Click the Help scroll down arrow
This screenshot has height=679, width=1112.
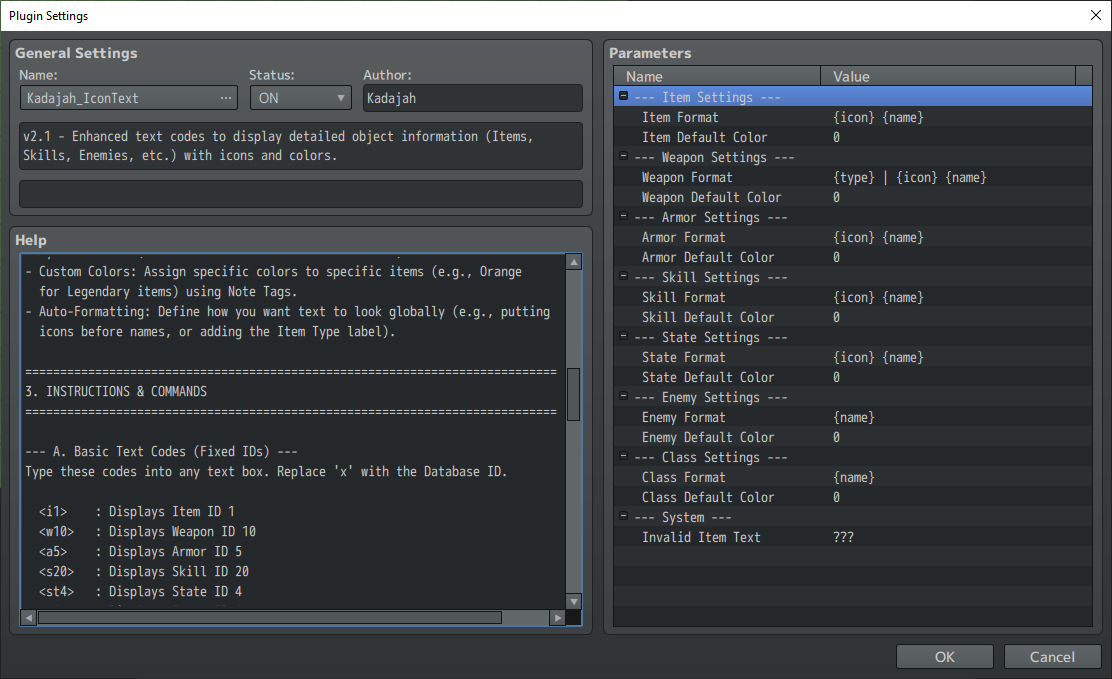click(573, 601)
